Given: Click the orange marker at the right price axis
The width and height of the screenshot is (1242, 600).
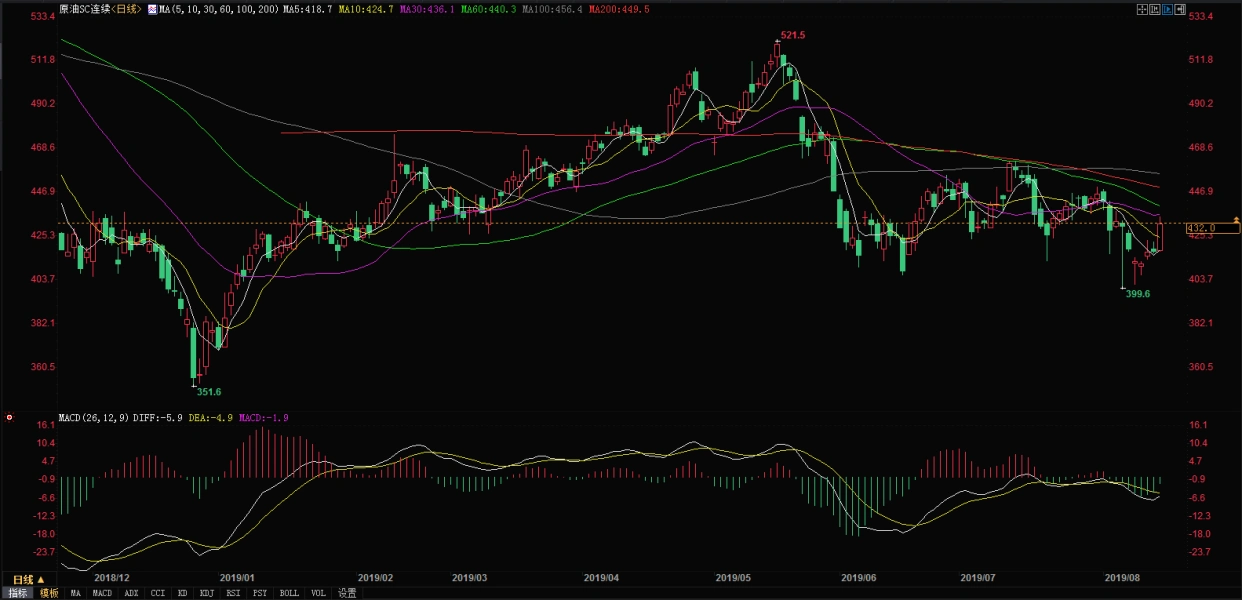Looking at the screenshot, I should click(1236, 219).
